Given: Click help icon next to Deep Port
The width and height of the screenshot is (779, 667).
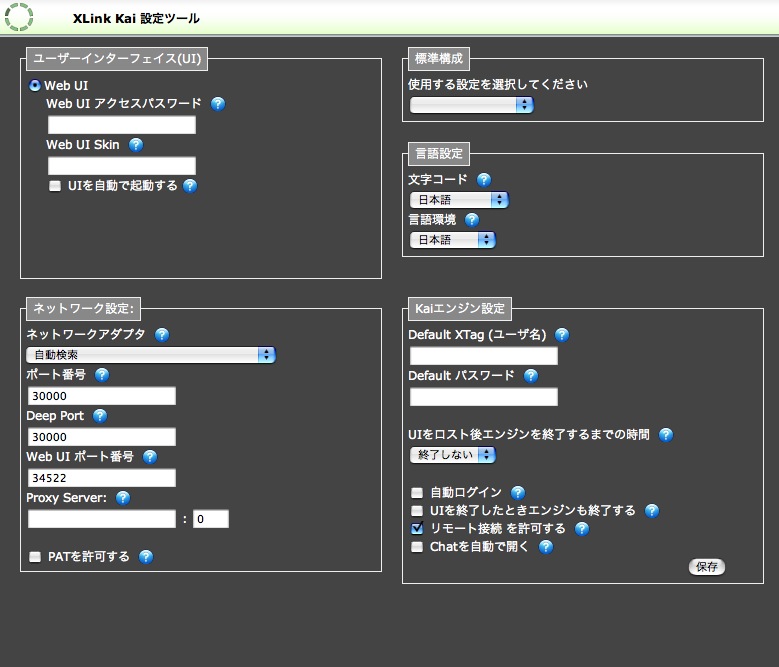Looking at the screenshot, I should click(x=100, y=416).
